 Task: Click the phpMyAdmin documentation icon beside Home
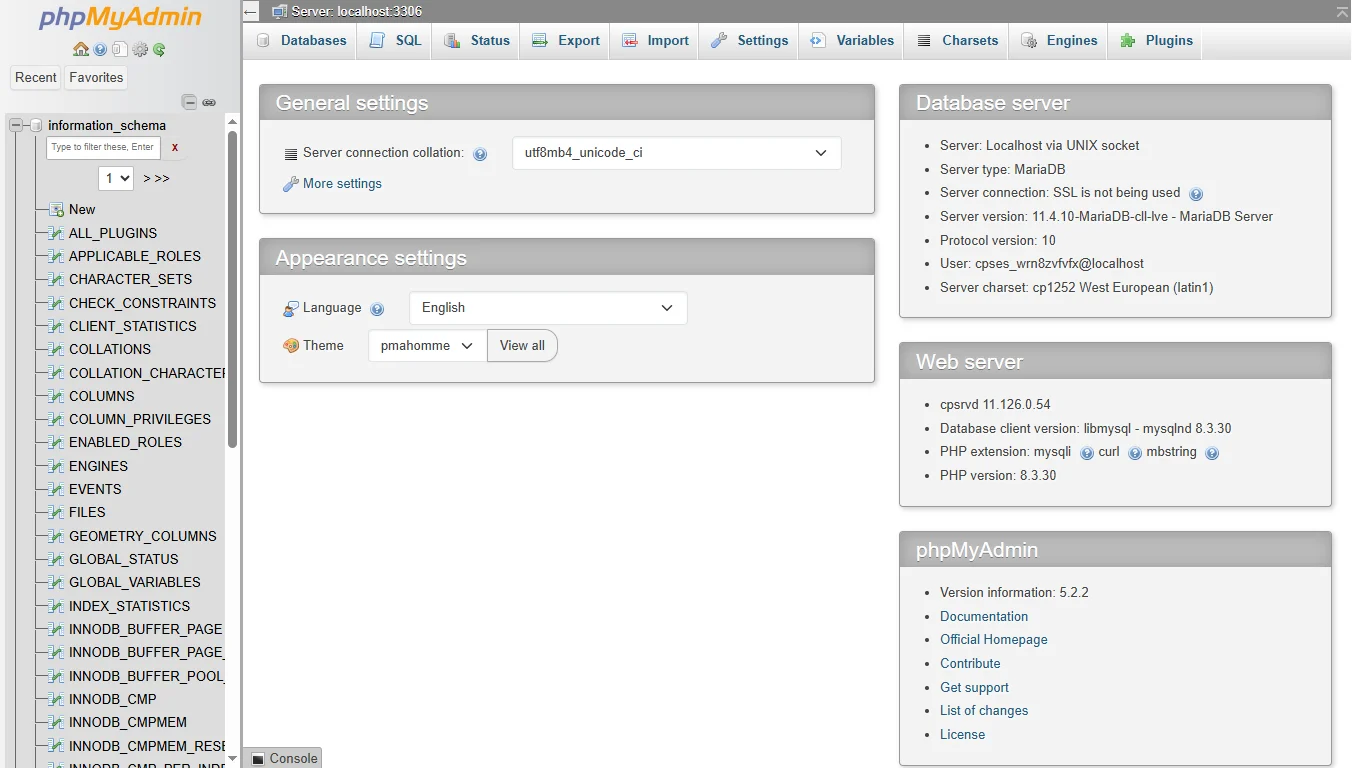[x=100, y=49]
